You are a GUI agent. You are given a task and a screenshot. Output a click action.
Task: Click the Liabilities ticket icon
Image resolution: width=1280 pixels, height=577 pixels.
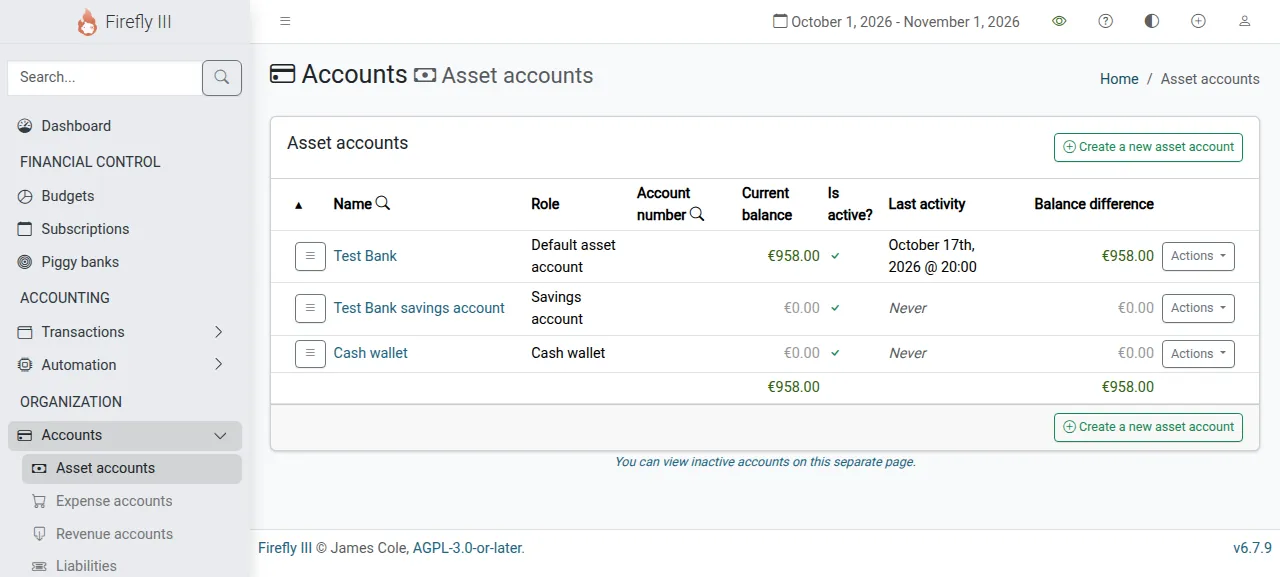tap(39, 566)
